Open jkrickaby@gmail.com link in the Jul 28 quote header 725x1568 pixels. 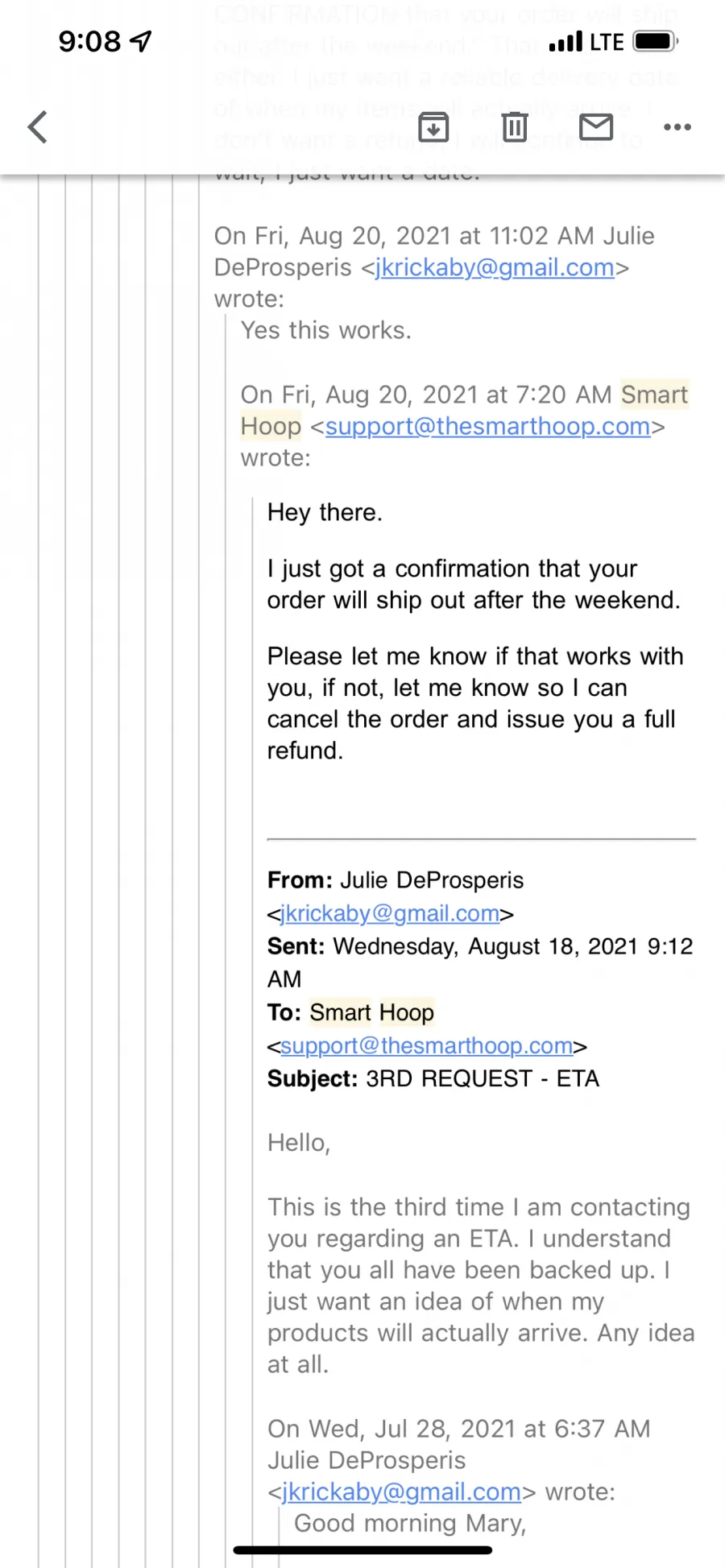pos(401,1491)
